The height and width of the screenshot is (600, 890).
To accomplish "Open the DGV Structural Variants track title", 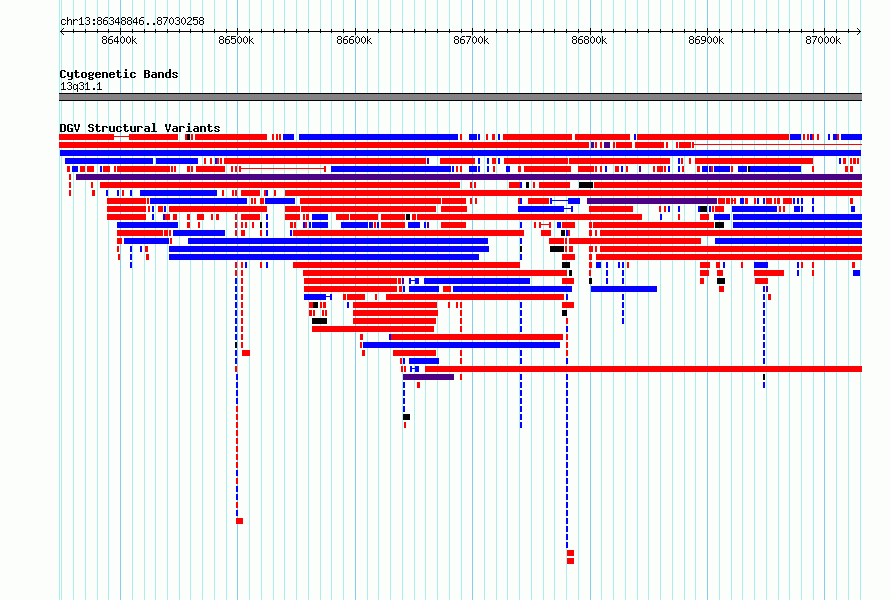I will (x=140, y=128).
